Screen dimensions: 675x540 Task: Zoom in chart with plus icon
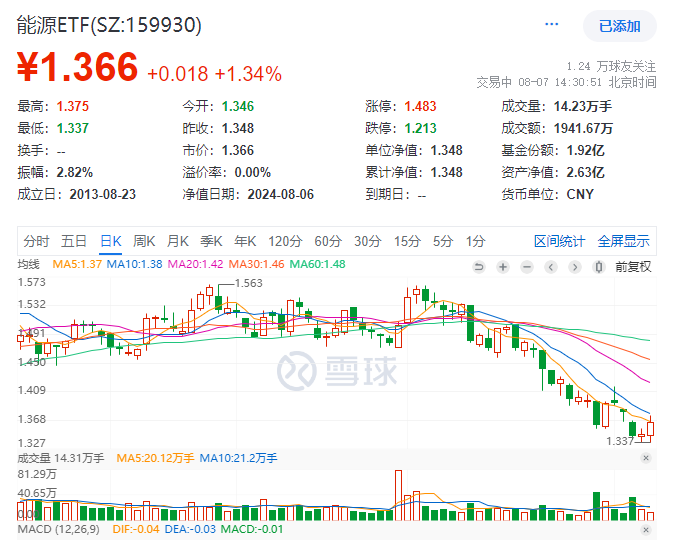click(x=502, y=267)
